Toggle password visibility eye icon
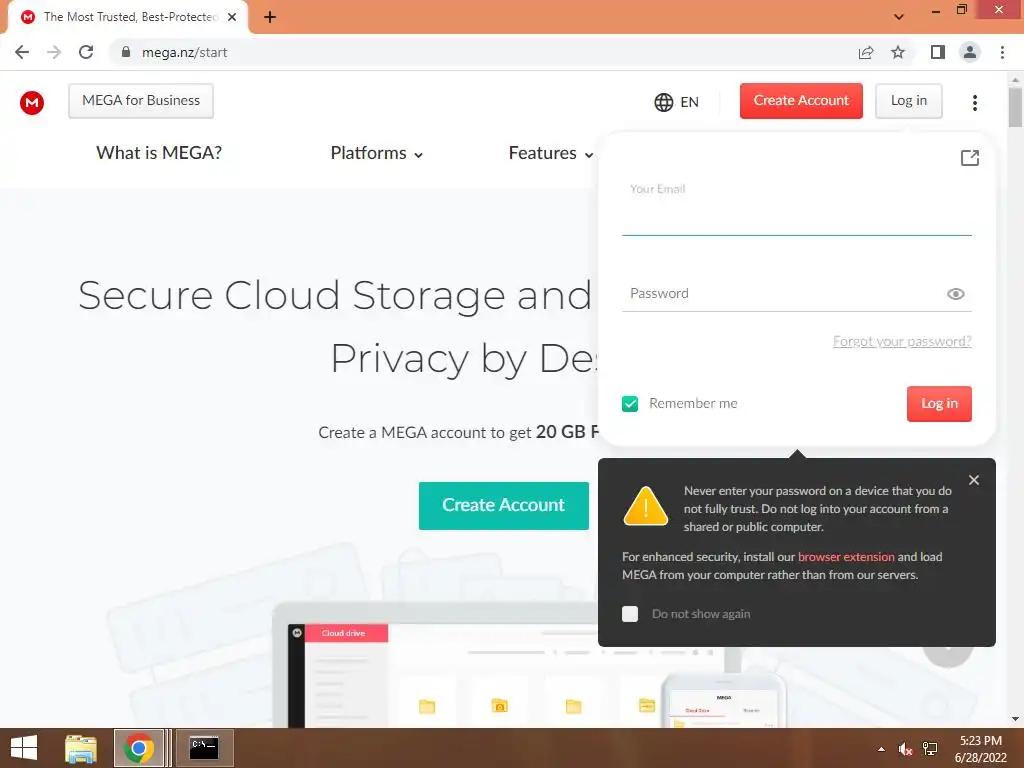The width and height of the screenshot is (1024, 768). click(955, 294)
